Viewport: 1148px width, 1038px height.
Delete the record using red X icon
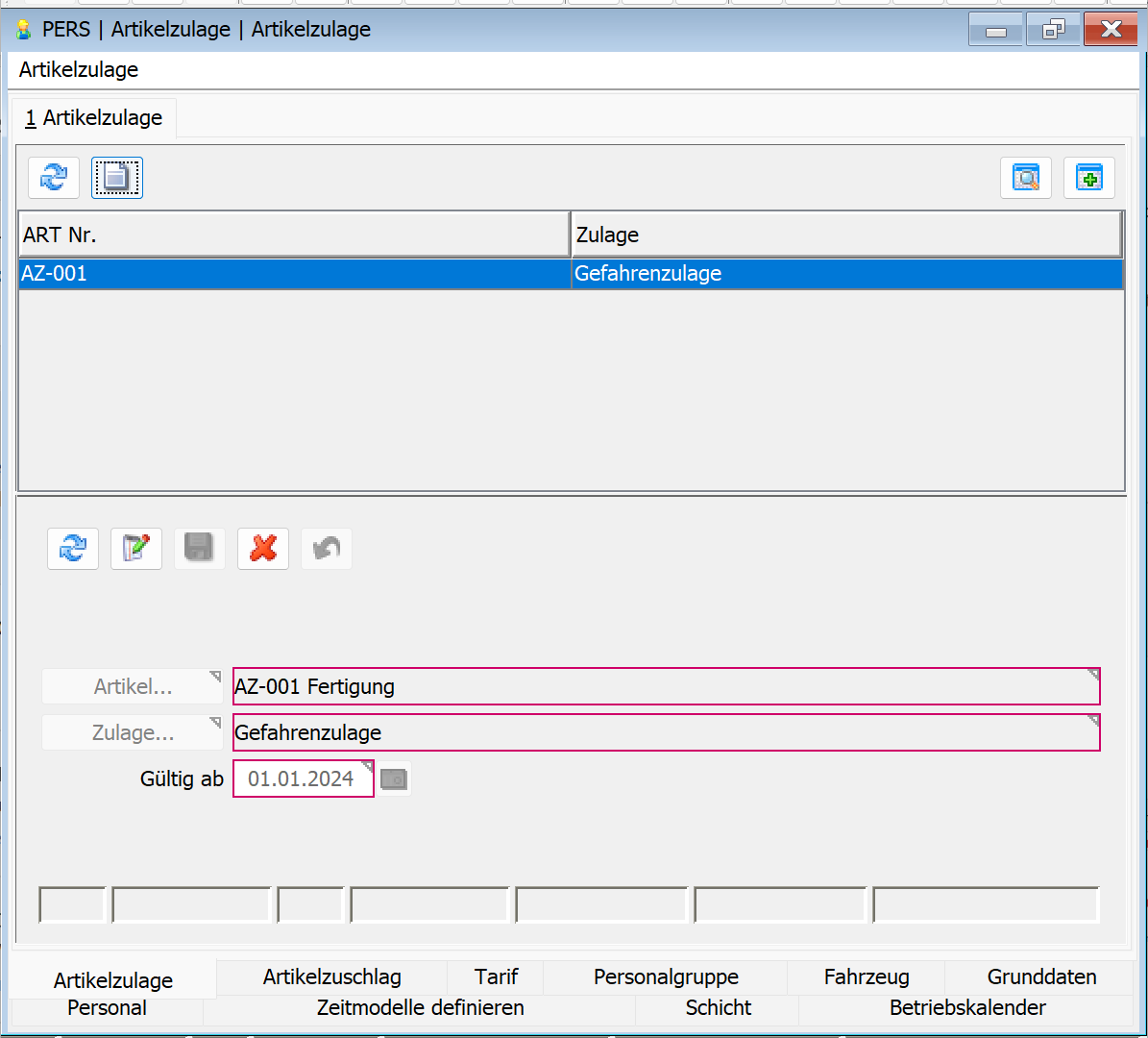click(x=263, y=549)
